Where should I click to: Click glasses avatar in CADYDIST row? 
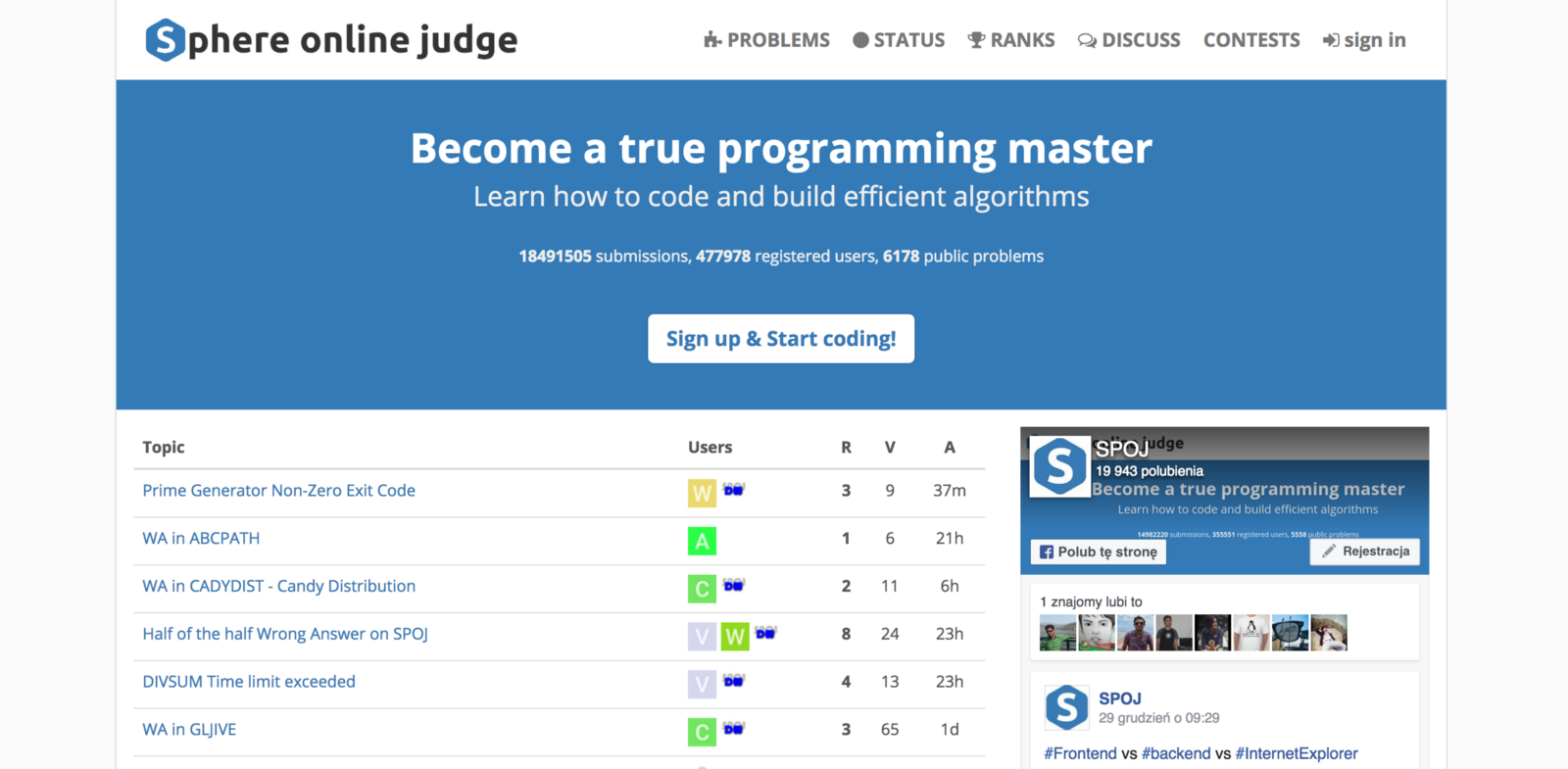point(733,585)
